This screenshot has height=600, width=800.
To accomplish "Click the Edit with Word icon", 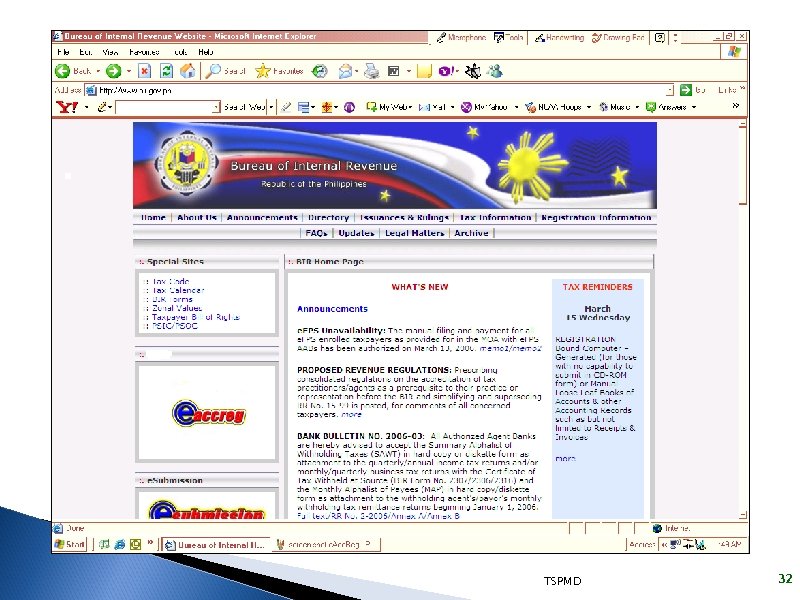I will (x=393, y=71).
